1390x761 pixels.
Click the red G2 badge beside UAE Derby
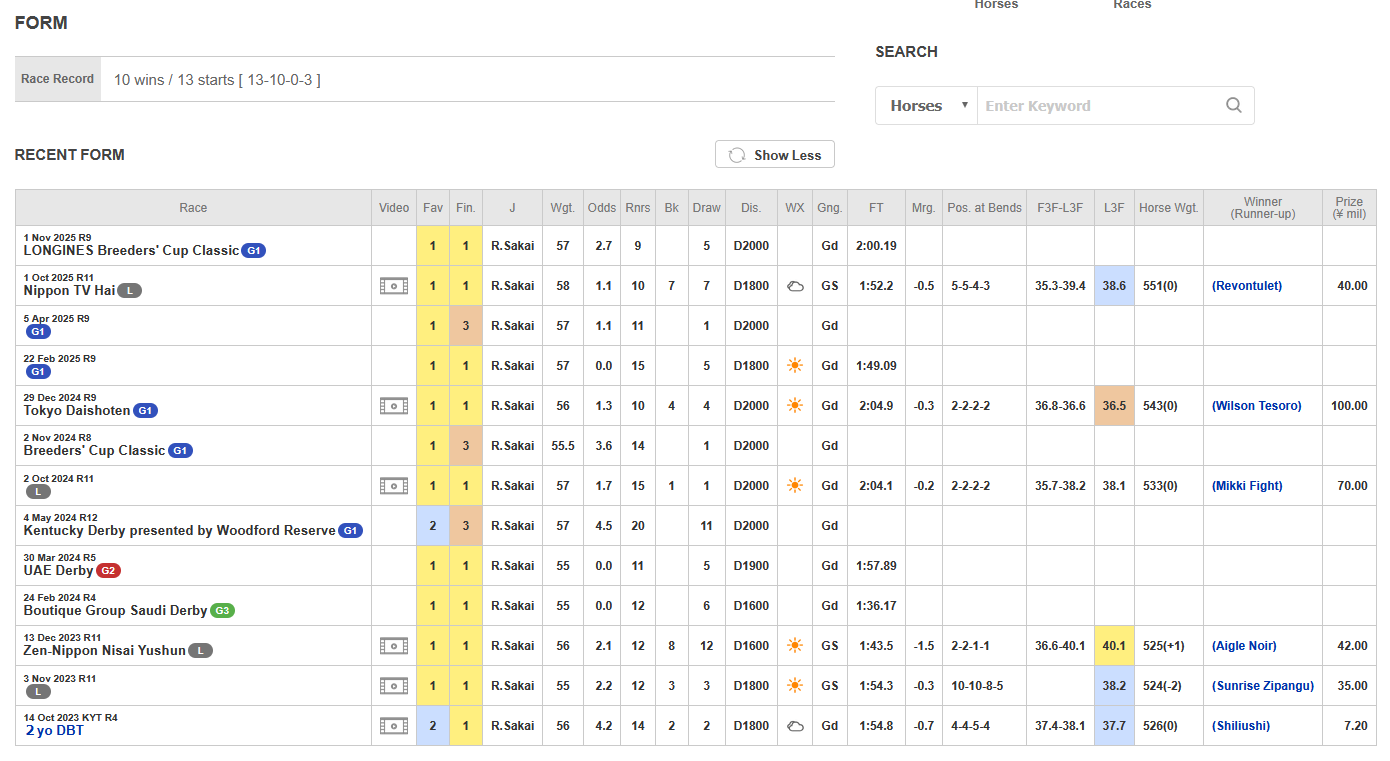[x=108, y=571]
